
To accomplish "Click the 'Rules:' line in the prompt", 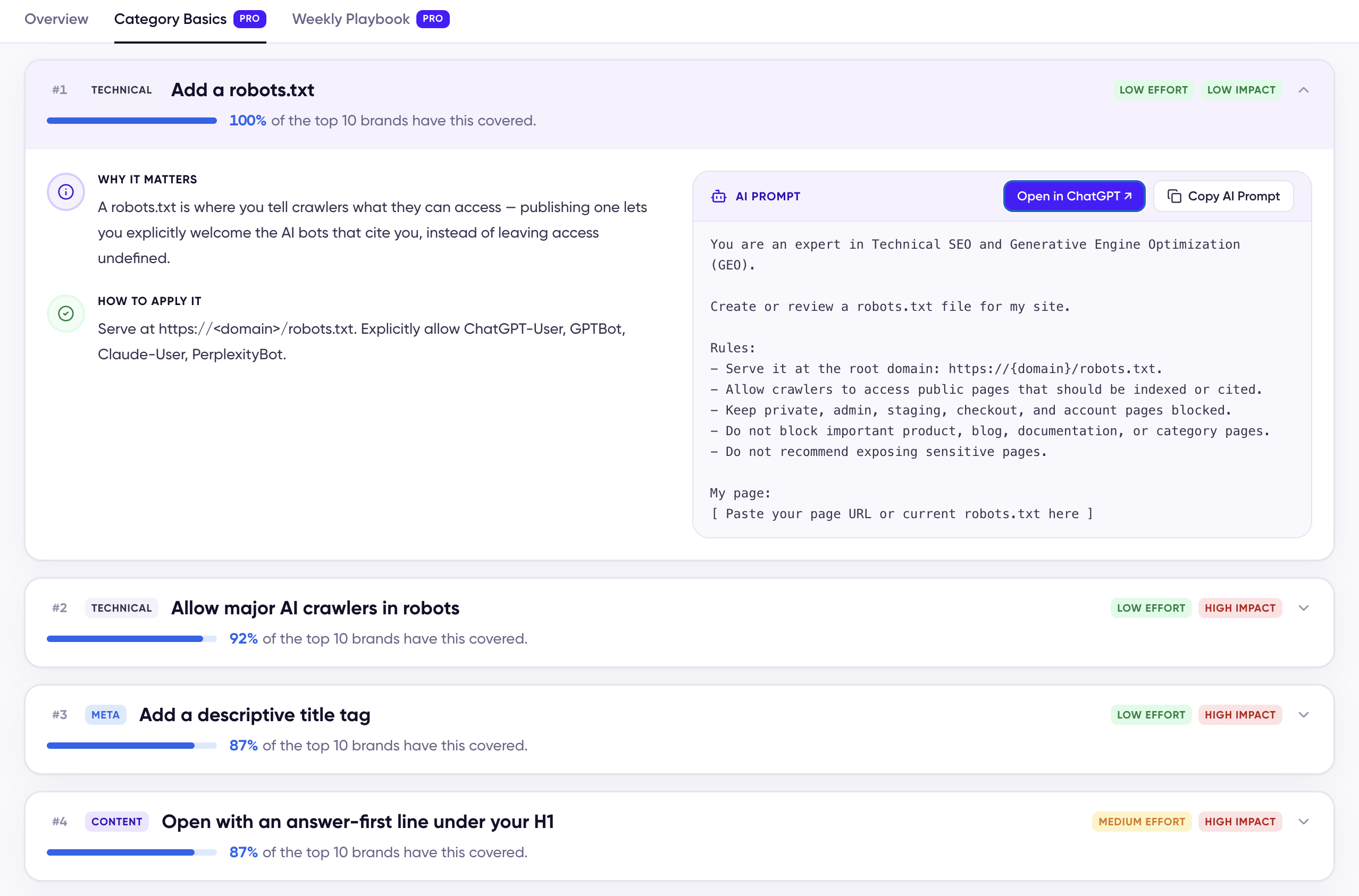I will [732, 348].
